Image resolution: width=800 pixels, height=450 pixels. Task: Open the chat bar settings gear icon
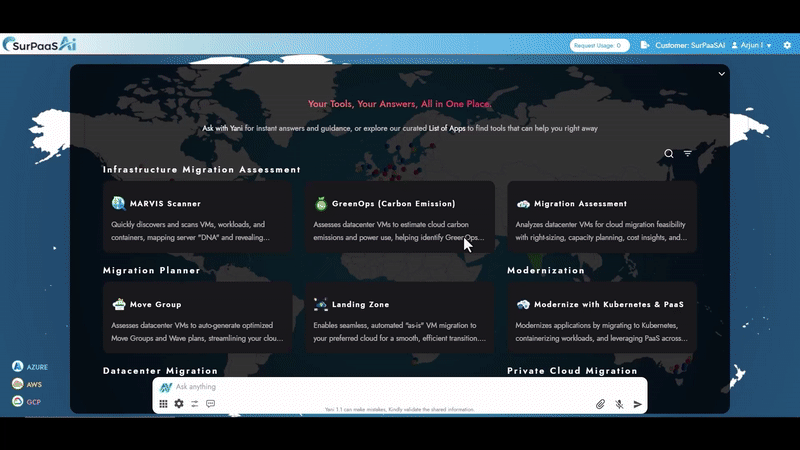click(179, 404)
